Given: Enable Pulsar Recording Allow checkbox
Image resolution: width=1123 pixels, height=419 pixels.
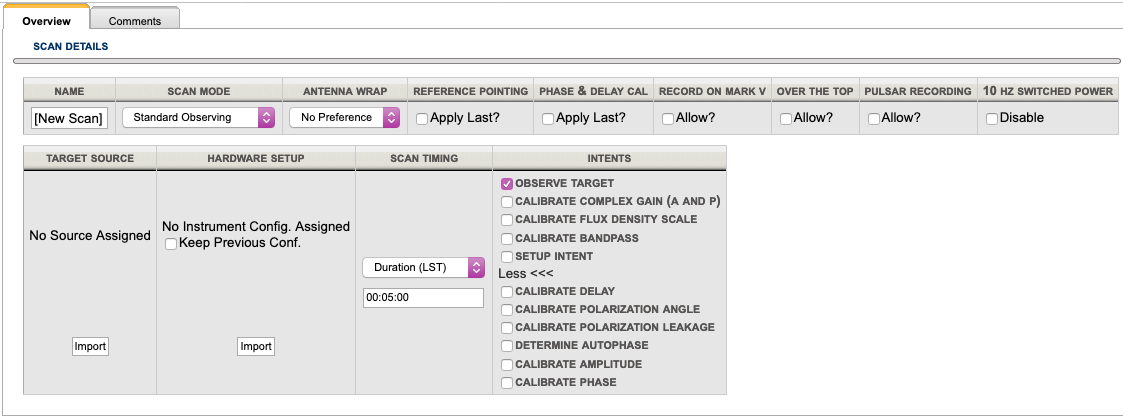Looking at the screenshot, I should tap(874, 119).
